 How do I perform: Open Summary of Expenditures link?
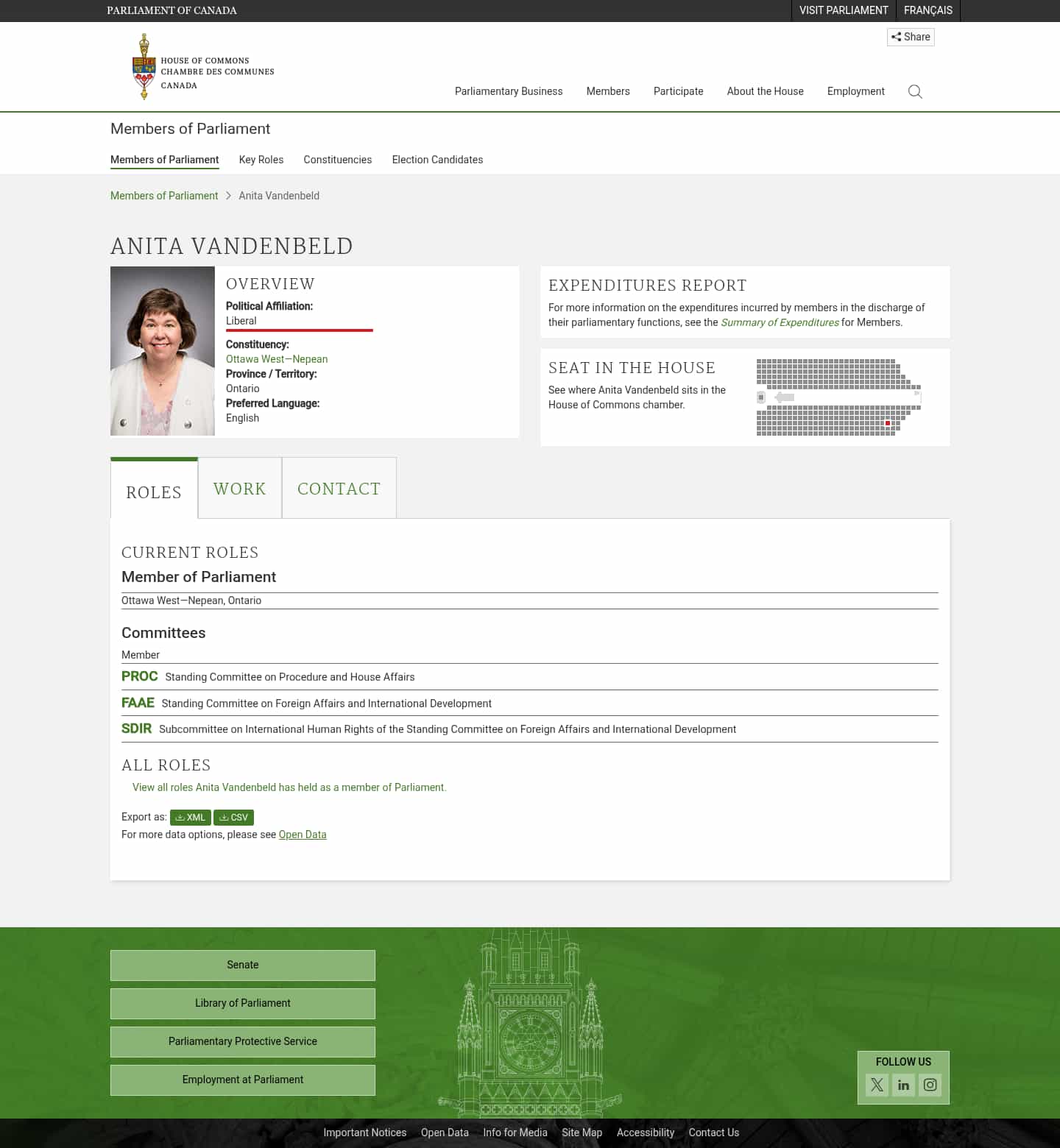click(780, 322)
